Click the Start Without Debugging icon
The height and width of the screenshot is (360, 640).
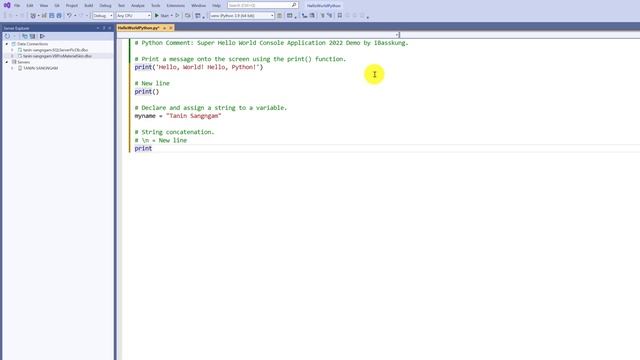tap(177, 16)
